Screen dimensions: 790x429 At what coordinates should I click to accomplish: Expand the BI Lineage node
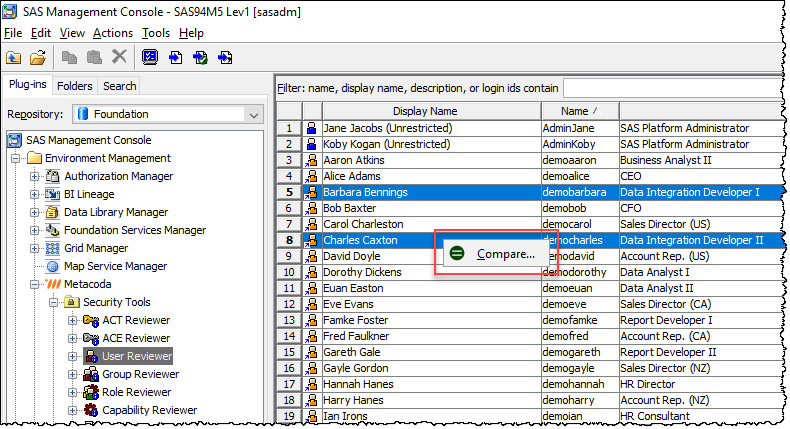[34, 194]
